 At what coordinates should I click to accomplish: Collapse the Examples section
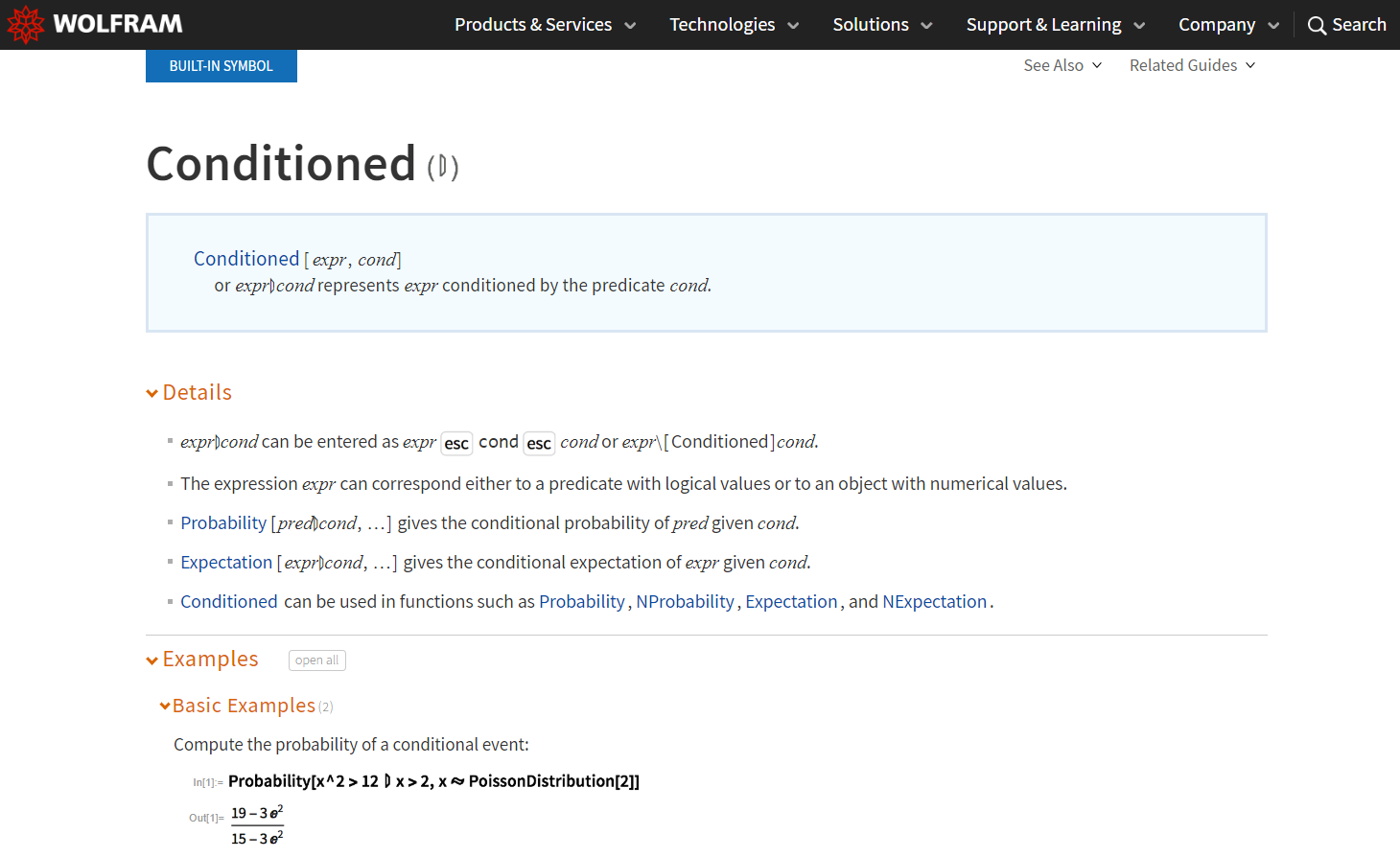(x=202, y=660)
